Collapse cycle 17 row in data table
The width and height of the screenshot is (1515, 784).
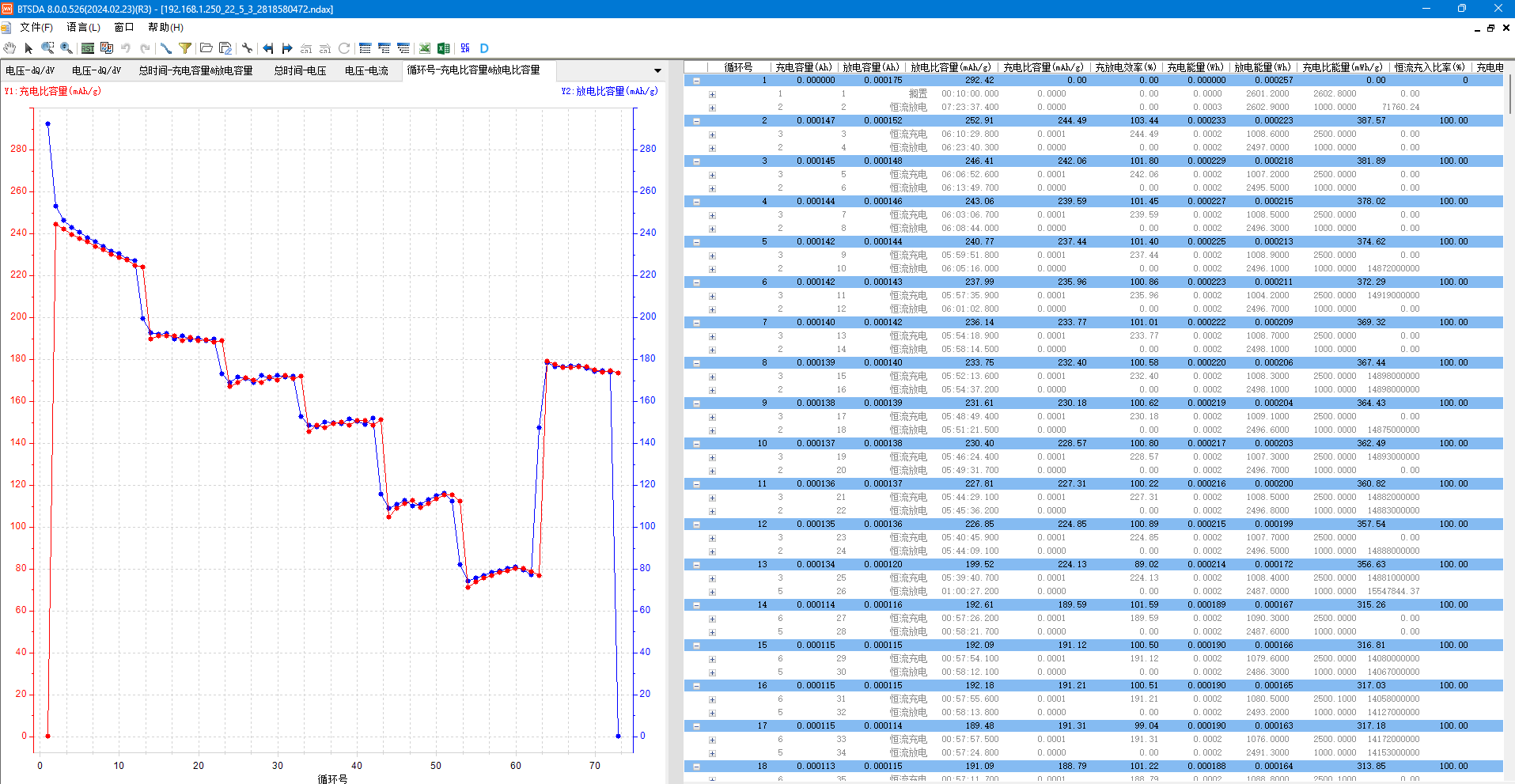(697, 726)
